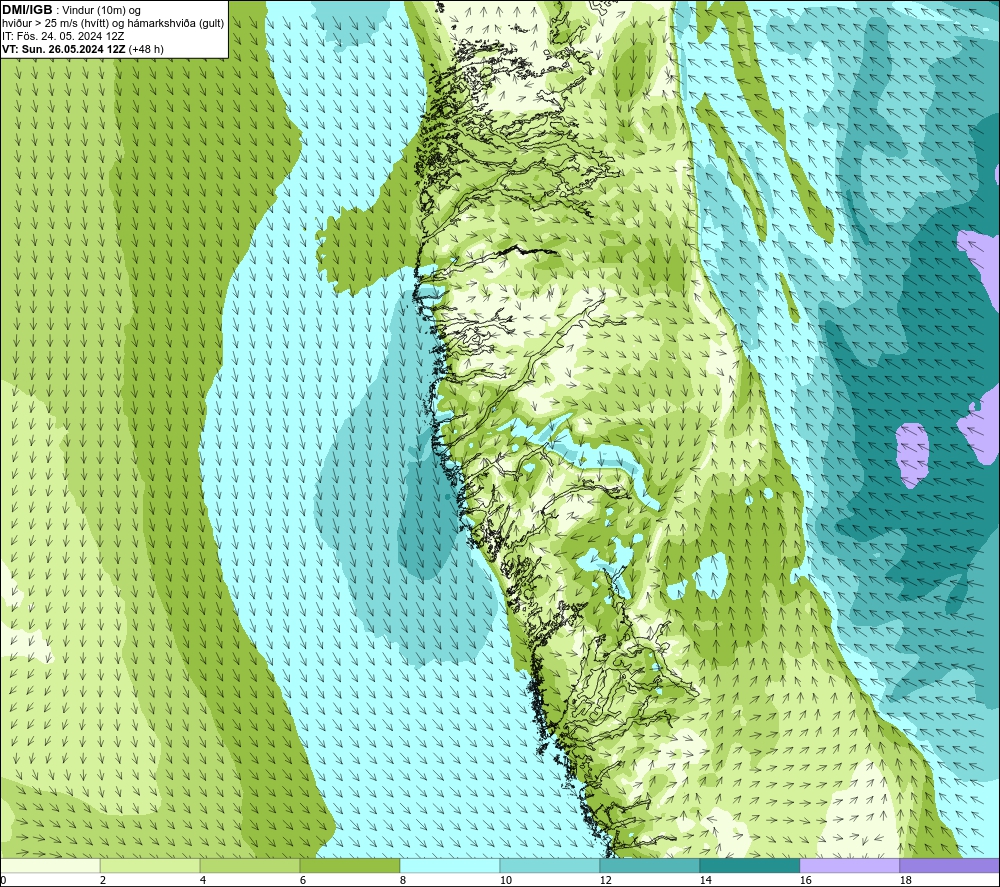
Task: Click the scale label '14'
Action: (705, 881)
